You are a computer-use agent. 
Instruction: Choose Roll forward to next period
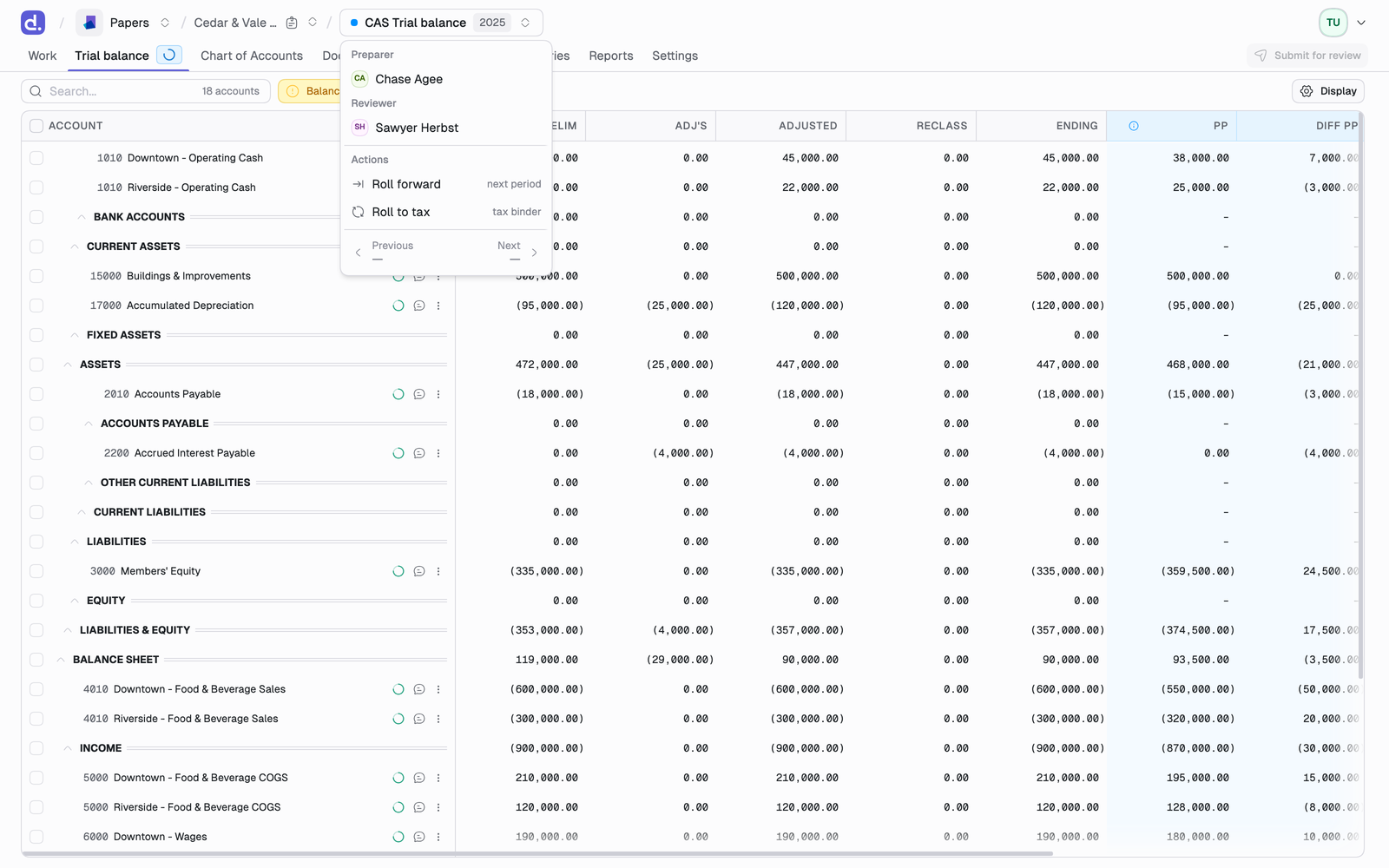point(446,184)
